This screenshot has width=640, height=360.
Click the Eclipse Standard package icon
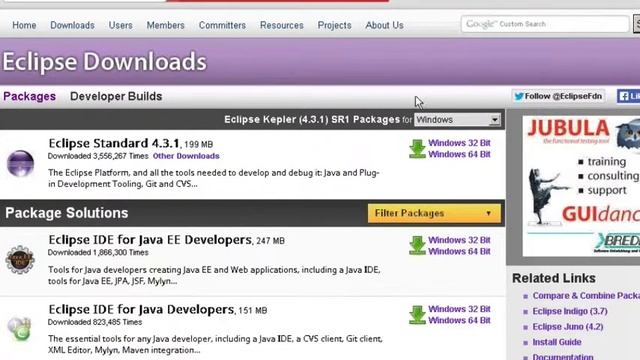pyautogui.click(x=20, y=163)
